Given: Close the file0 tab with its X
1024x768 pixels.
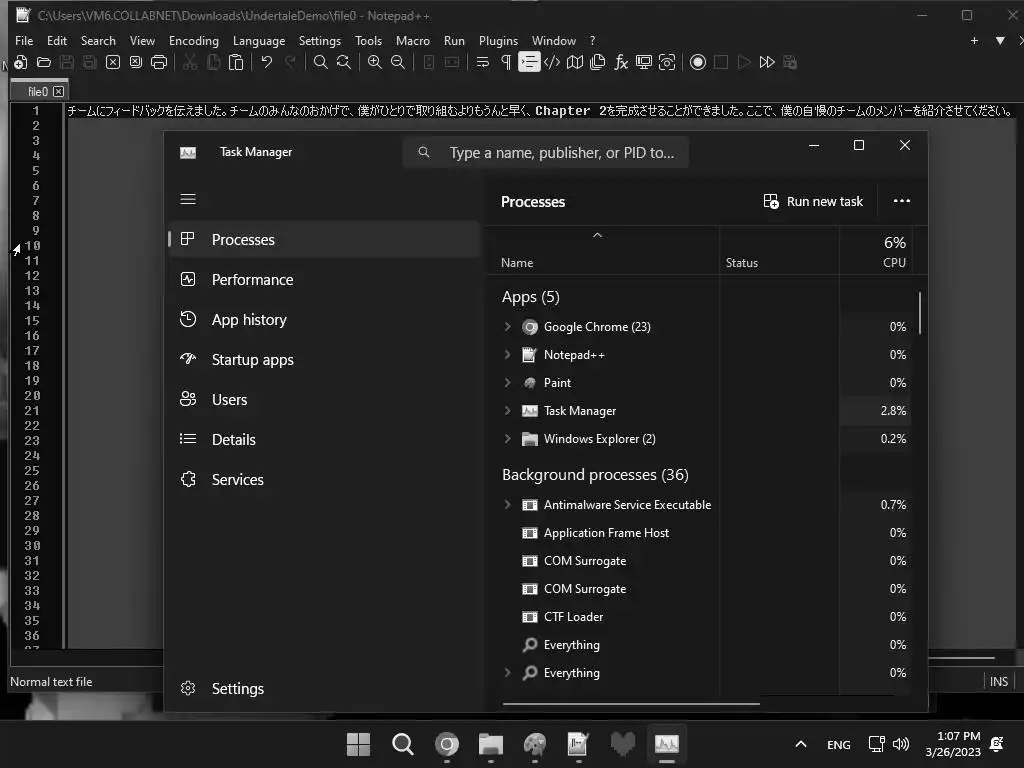Looking at the screenshot, I should tap(59, 91).
